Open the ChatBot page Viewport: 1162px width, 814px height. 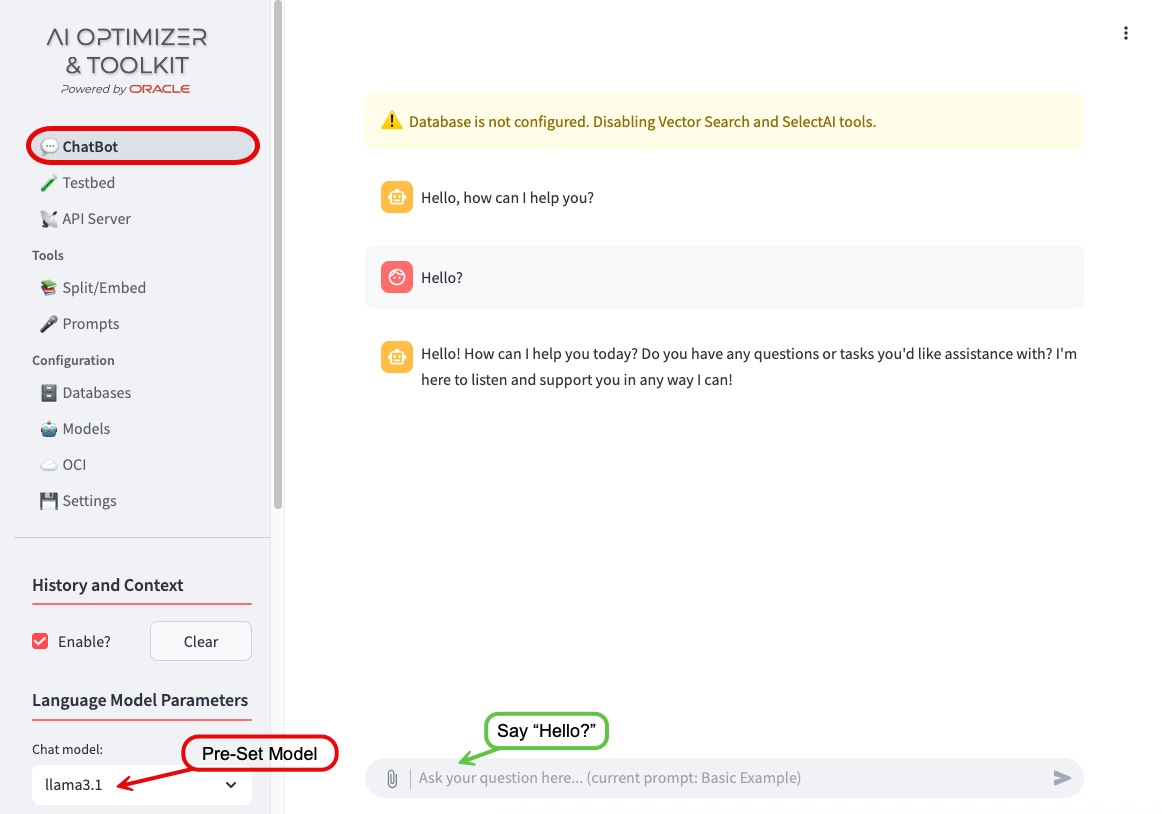143,146
